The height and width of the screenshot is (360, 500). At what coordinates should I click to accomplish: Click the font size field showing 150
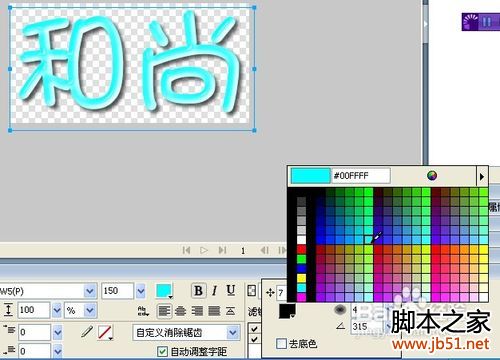[118, 291]
